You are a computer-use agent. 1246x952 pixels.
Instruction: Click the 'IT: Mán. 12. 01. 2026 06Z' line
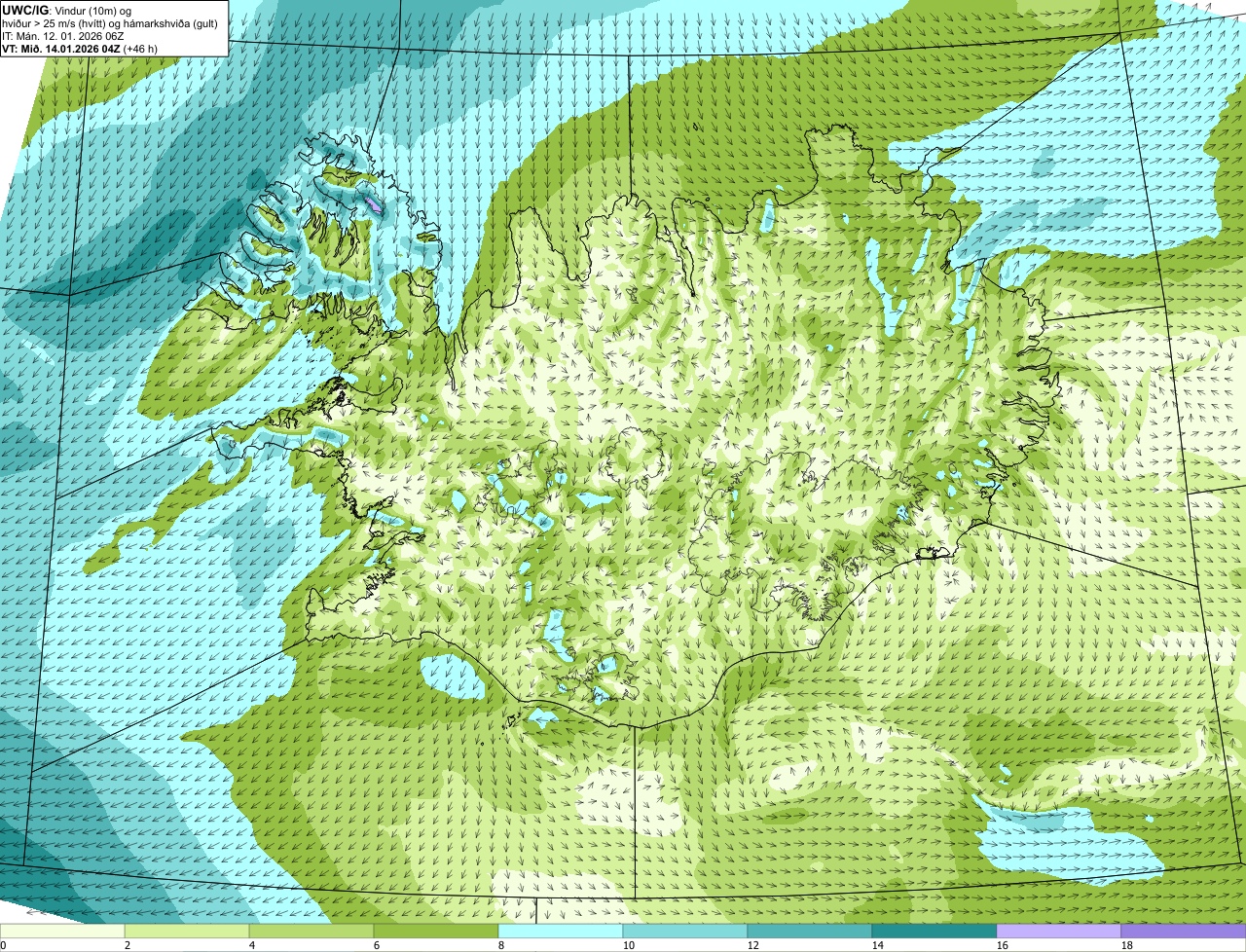point(61,36)
